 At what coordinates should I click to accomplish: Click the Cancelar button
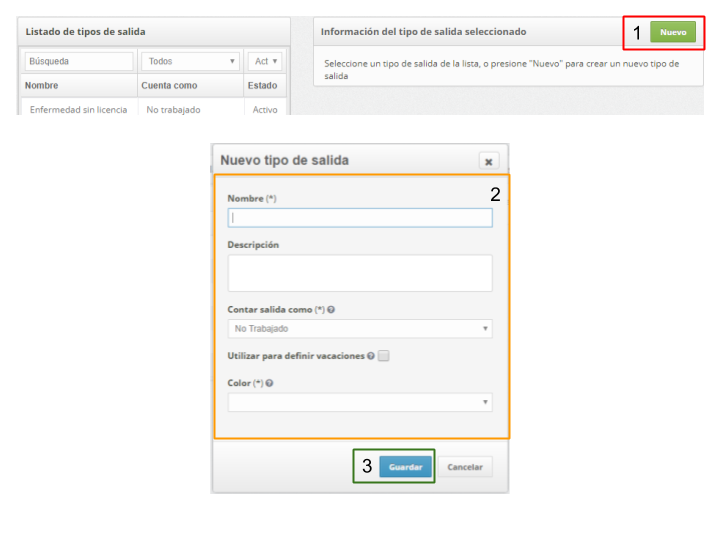coord(465,467)
